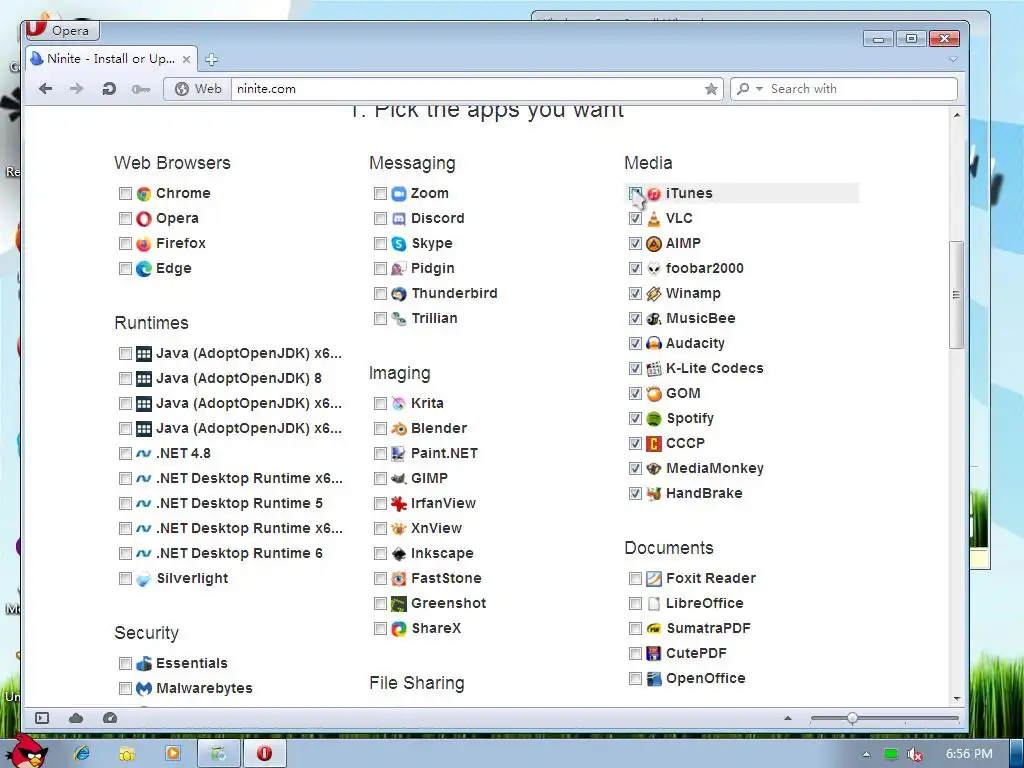The image size is (1024, 768).
Task: Click the ShareX app icon
Action: (398, 629)
